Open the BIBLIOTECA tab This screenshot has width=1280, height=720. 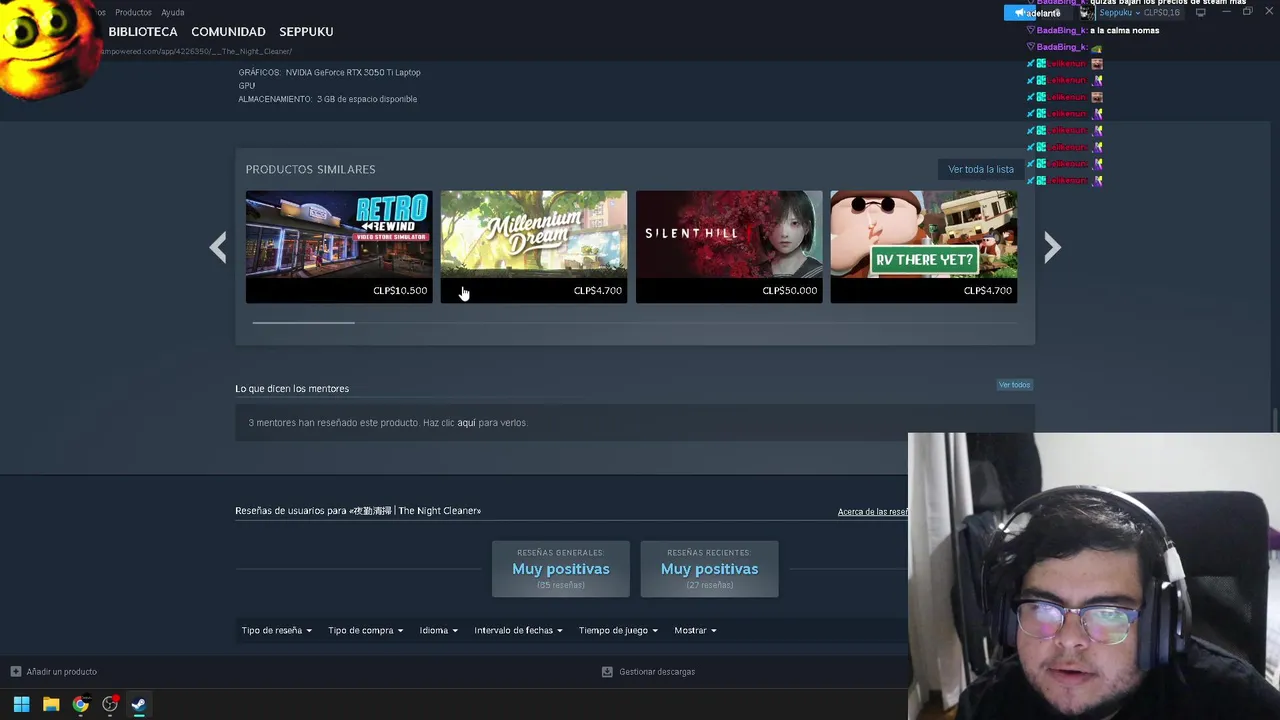pyautogui.click(x=143, y=32)
